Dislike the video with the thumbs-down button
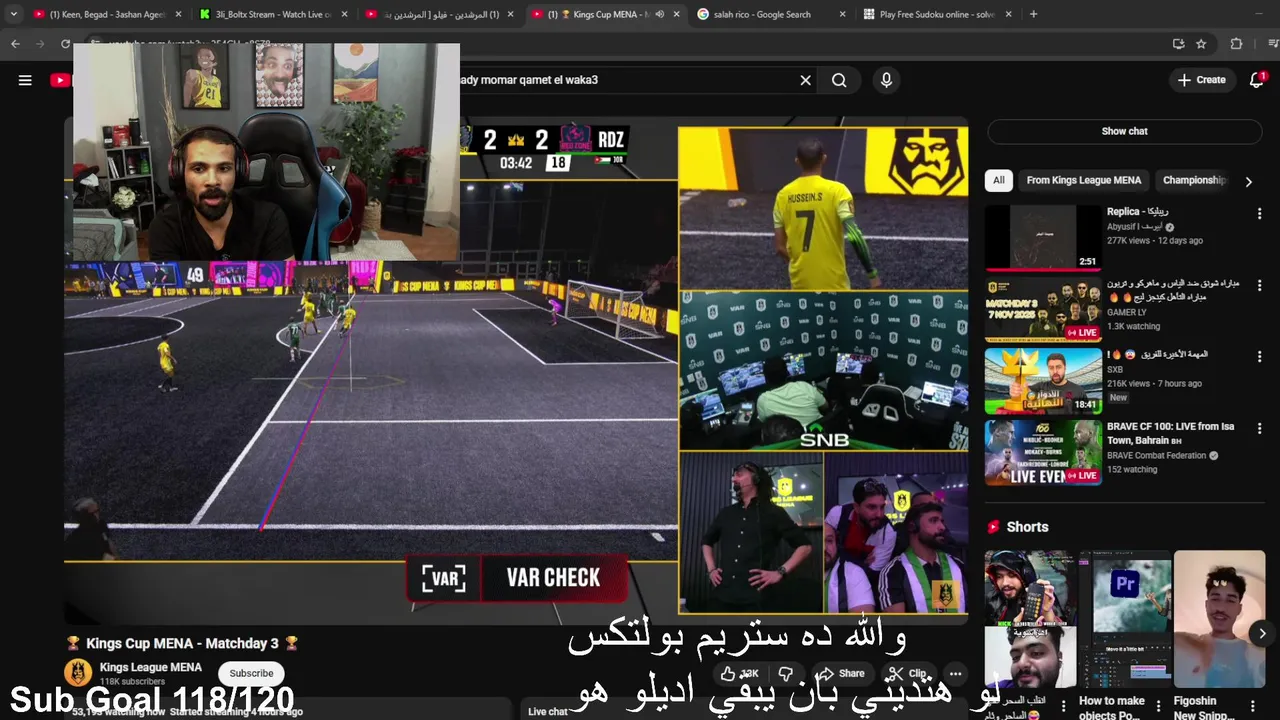Viewport: 1280px width, 720px height. click(x=786, y=674)
